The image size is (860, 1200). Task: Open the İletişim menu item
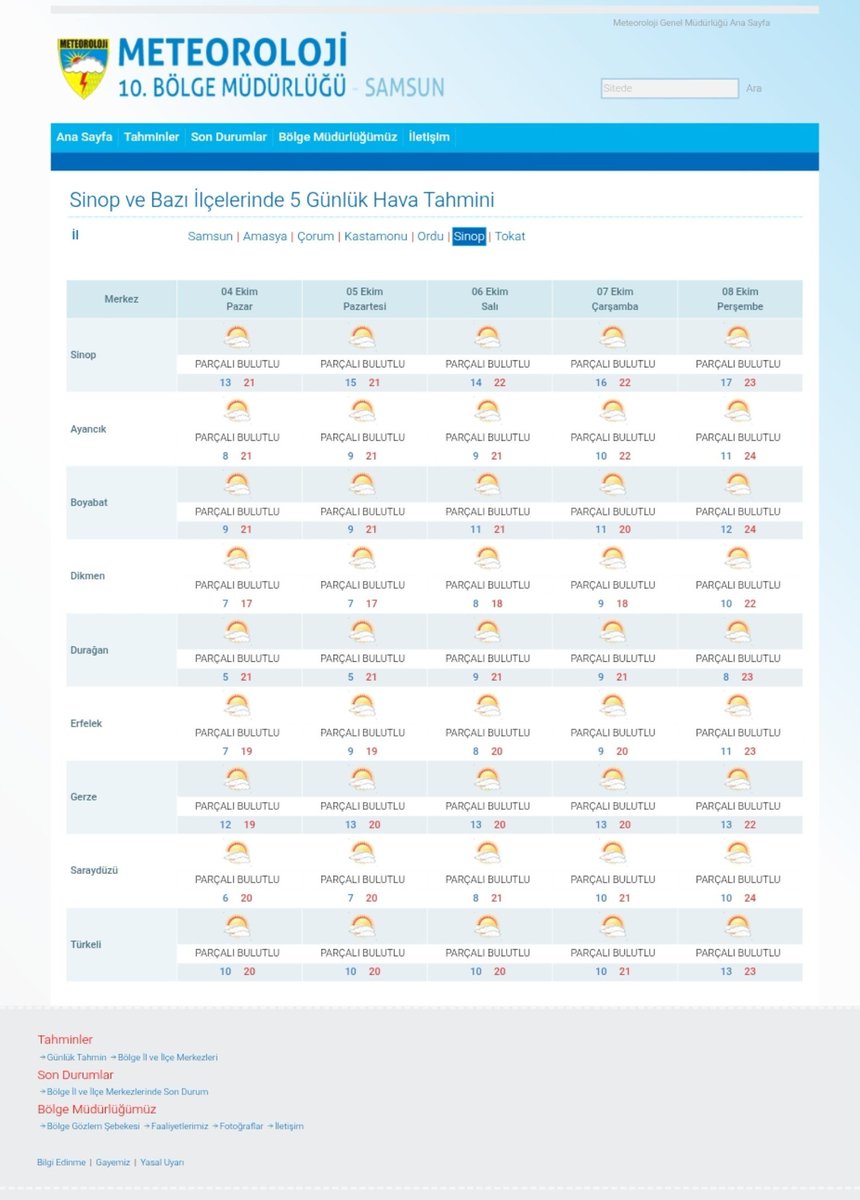point(429,137)
